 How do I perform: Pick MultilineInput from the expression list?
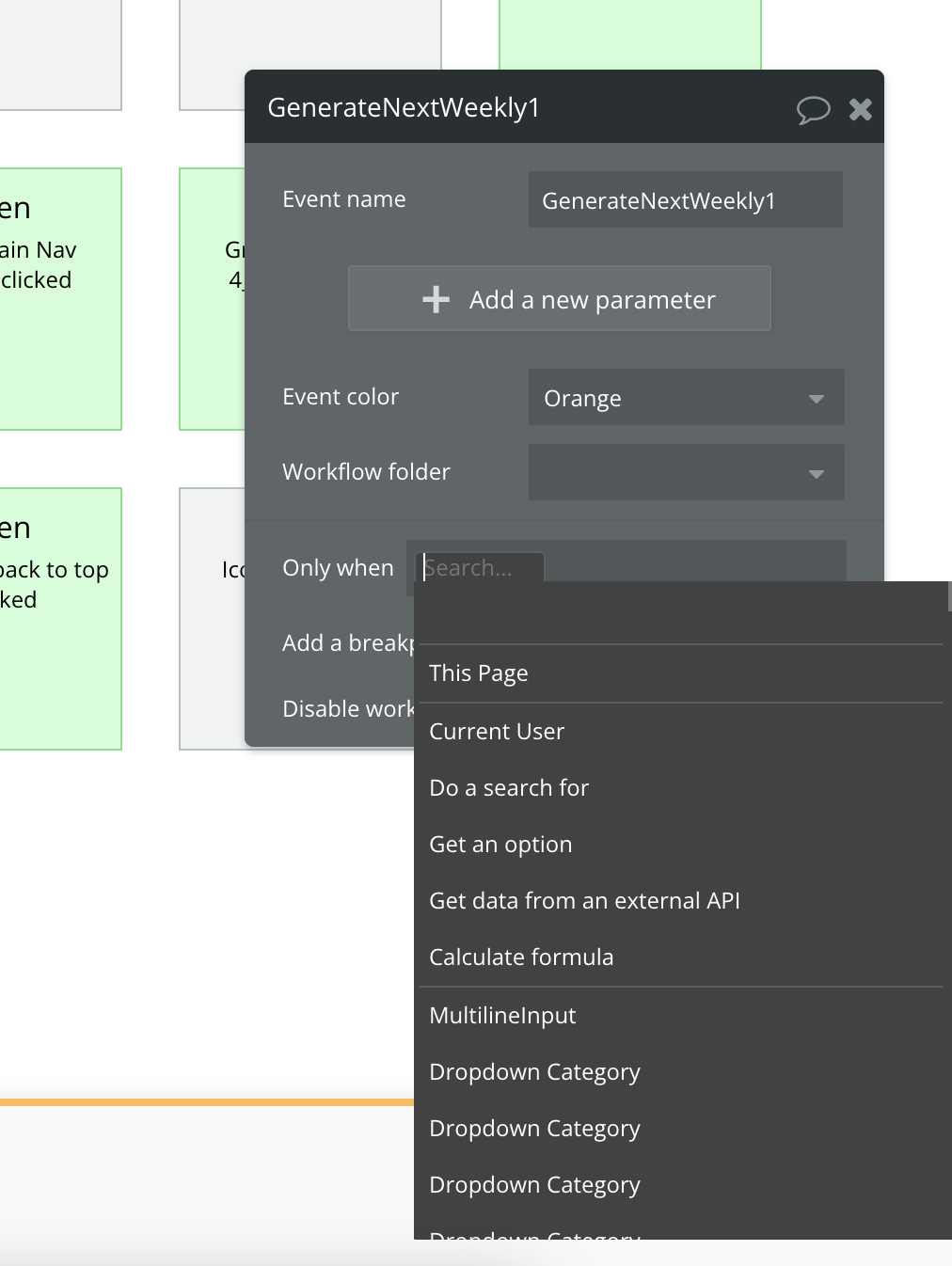point(502,1016)
